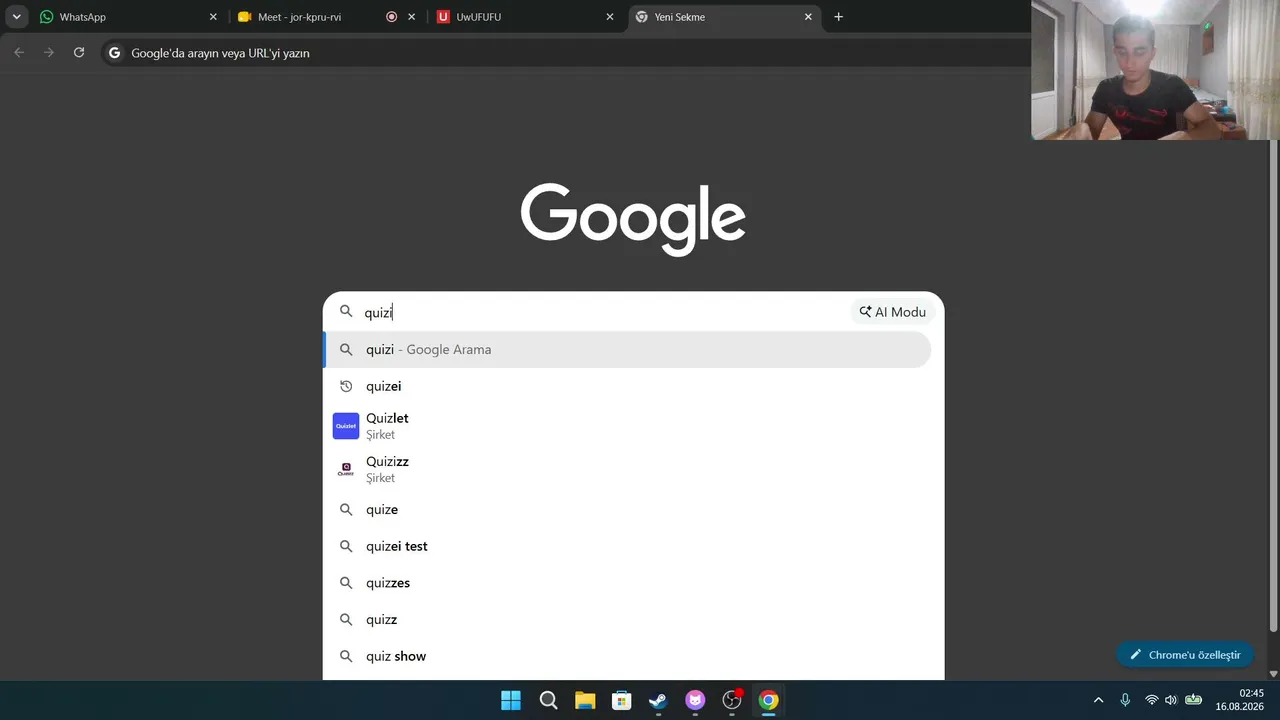Viewport: 1280px width, 720px height.
Task: Click the search icon beside 'quiz show'
Action: 346,657
